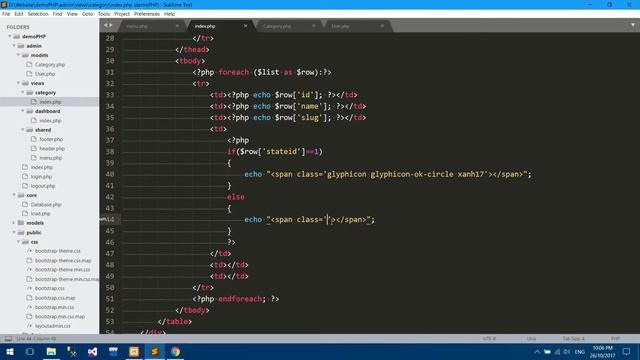Open bootstrap.css file

[x=50, y=288]
